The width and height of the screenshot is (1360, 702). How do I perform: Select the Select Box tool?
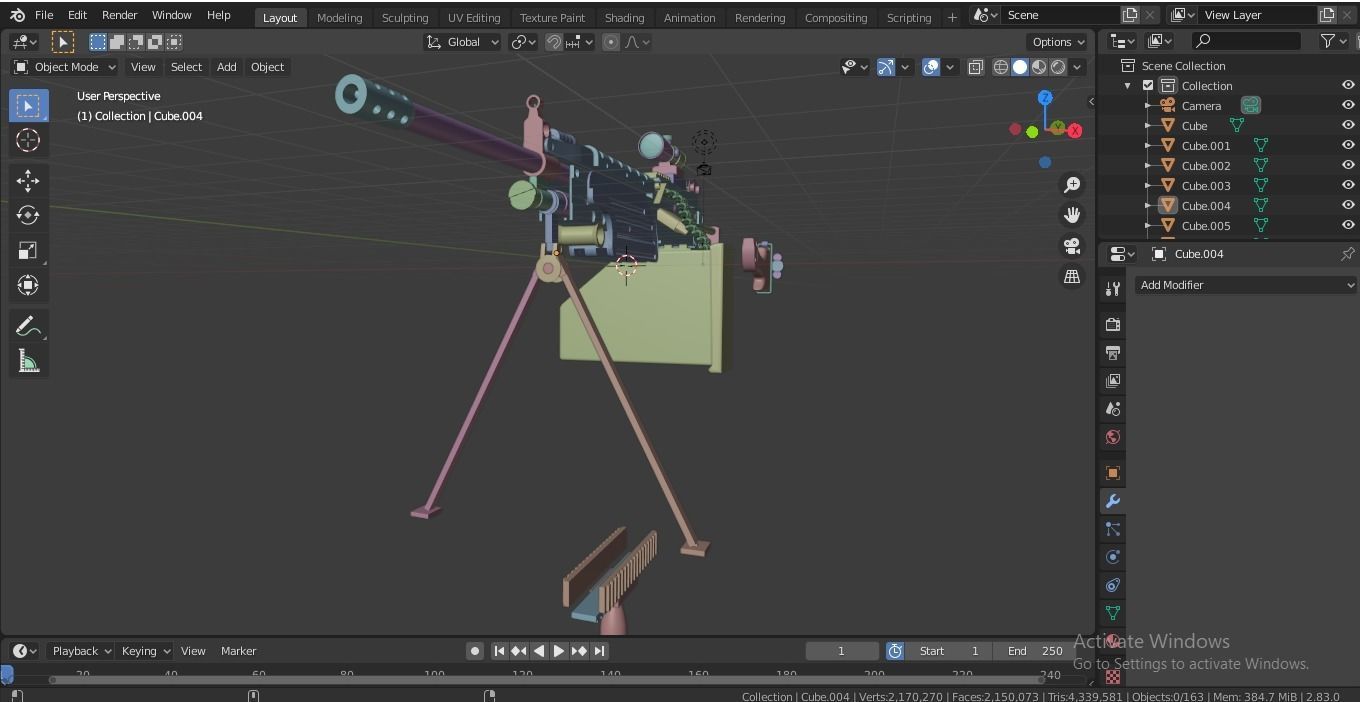[28, 106]
